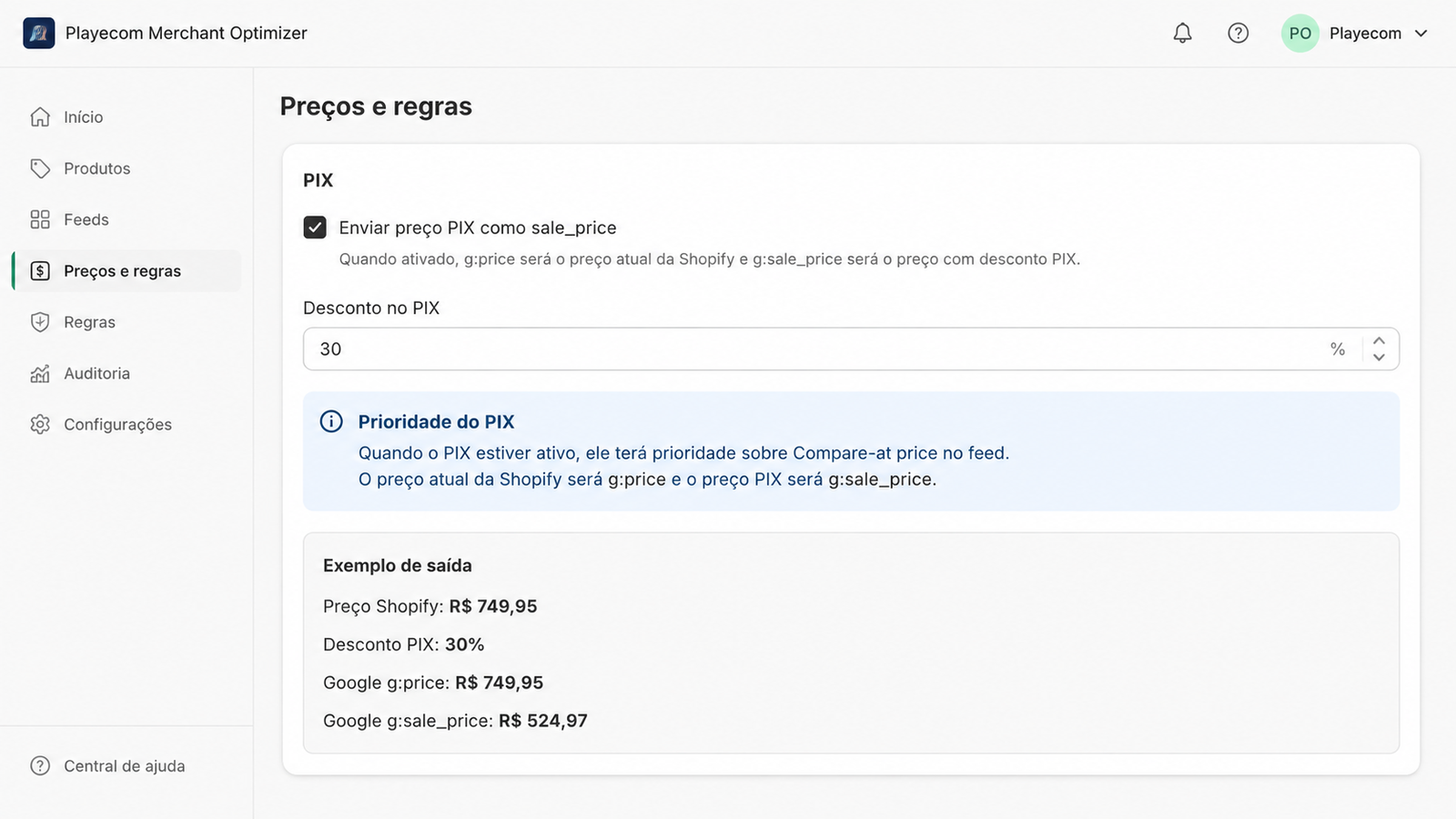Click the Configurações gear icon
The image size is (1456, 819).
coord(40,424)
